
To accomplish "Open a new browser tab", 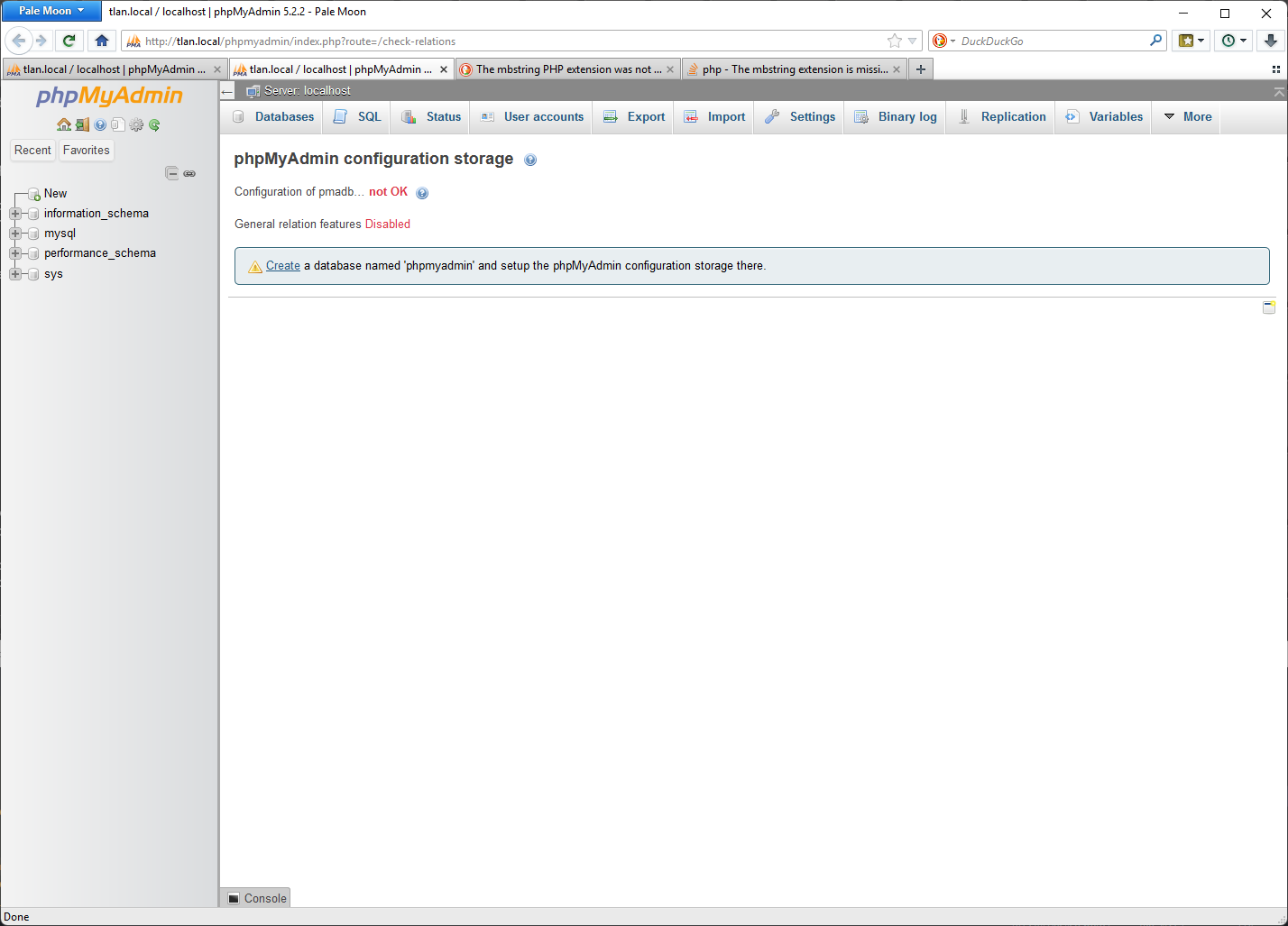I will tap(921, 69).
